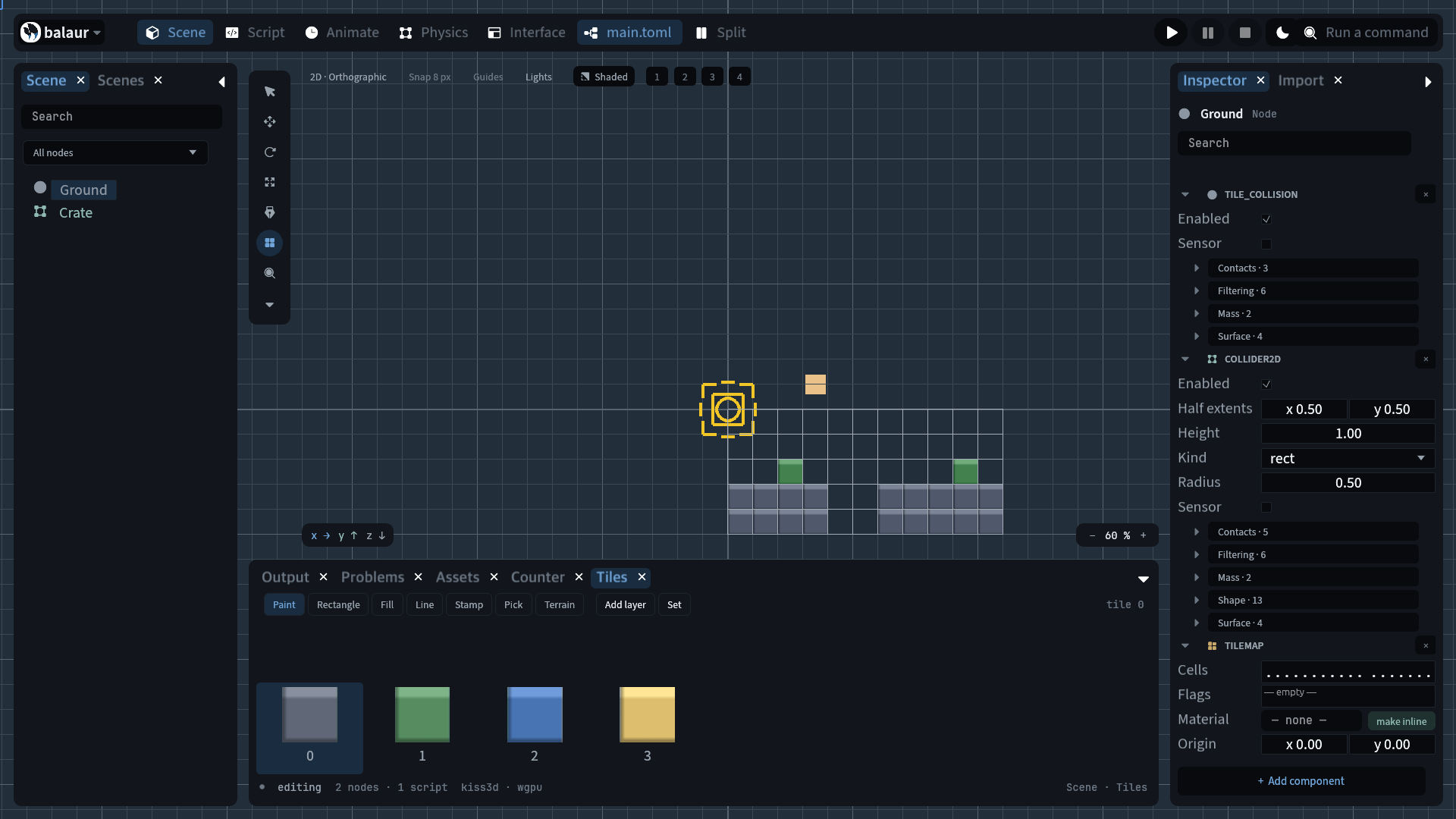Screen dimensions: 1456x819
Task: Select the move tool
Action: (x=269, y=122)
